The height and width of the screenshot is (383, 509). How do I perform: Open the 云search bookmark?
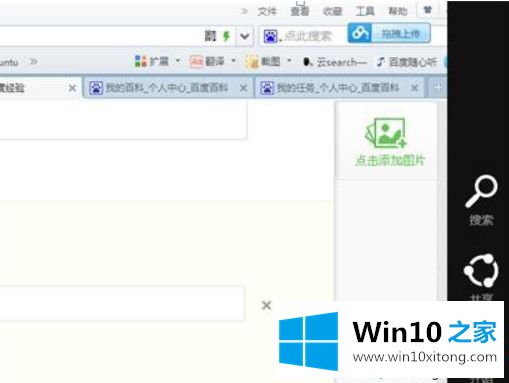pyautogui.click(x=335, y=62)
